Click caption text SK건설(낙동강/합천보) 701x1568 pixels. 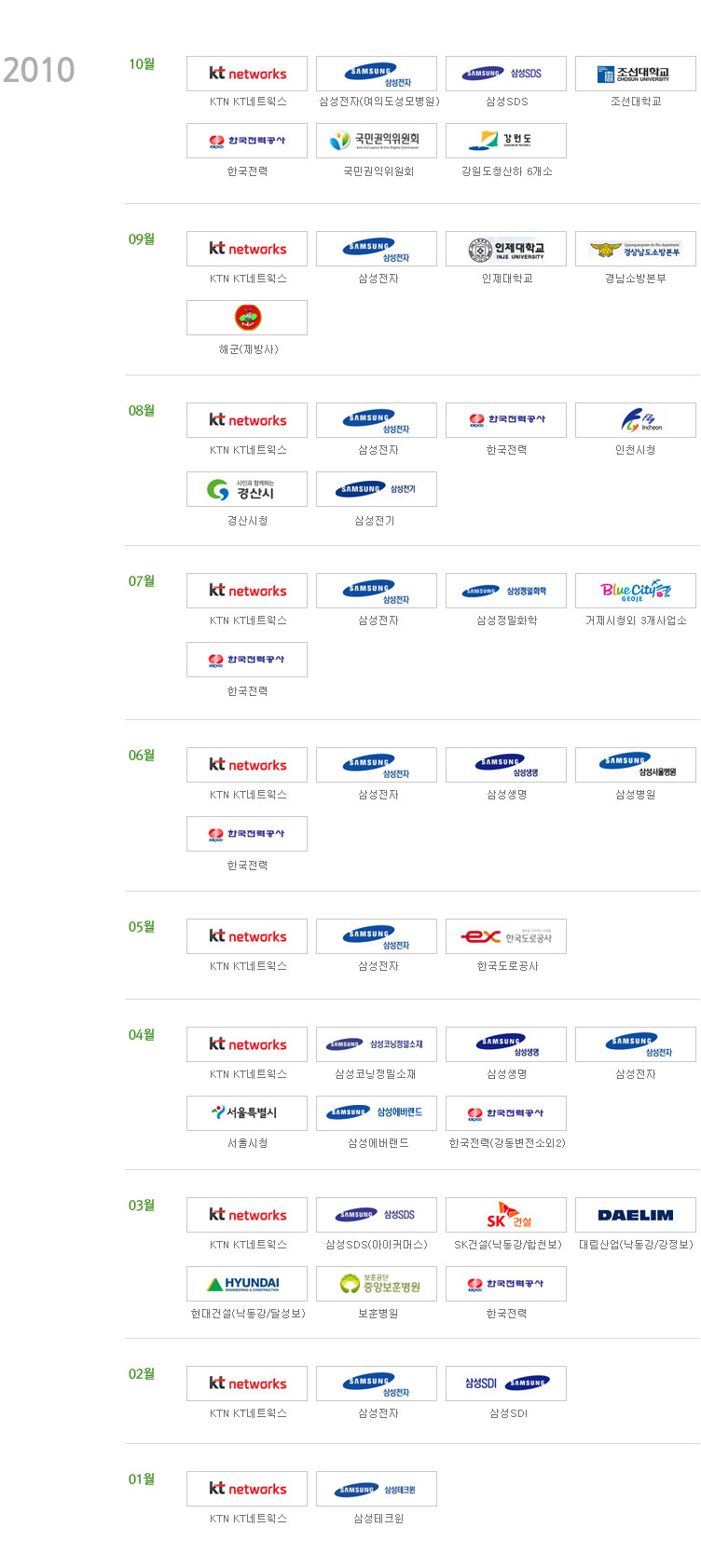(x=508, y=1245)
